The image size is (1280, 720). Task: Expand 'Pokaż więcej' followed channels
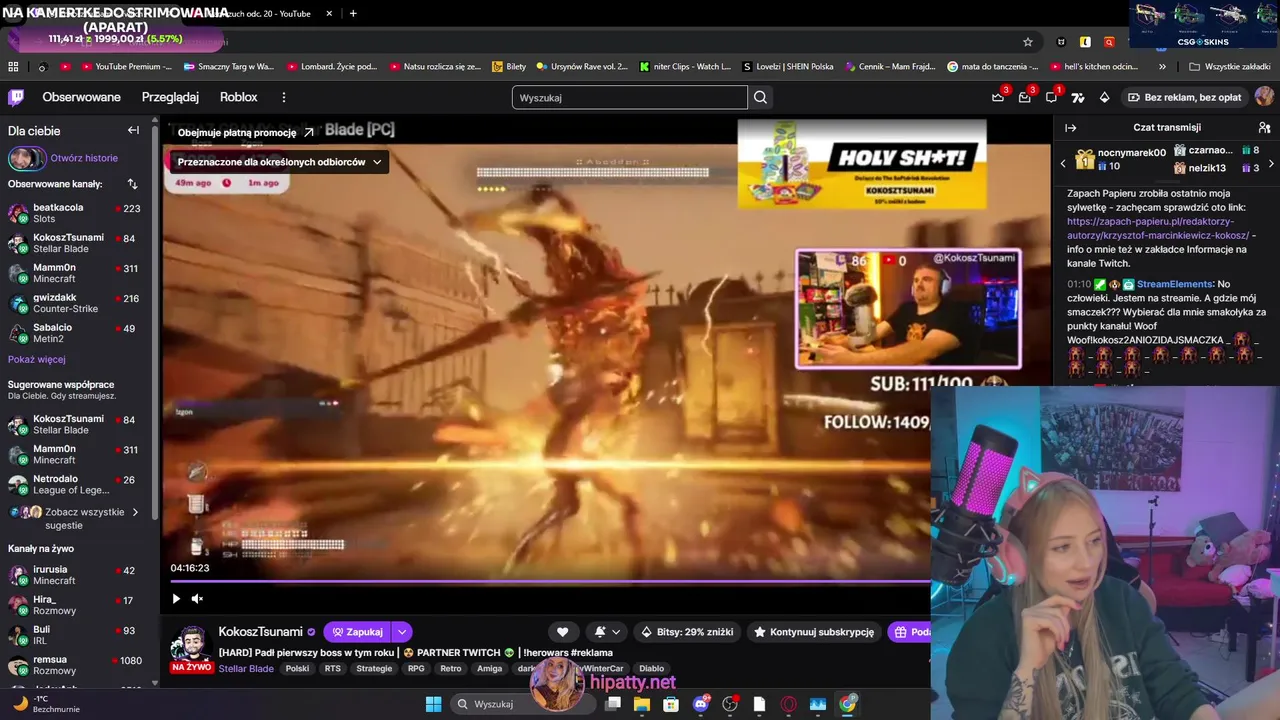point(37,359)
